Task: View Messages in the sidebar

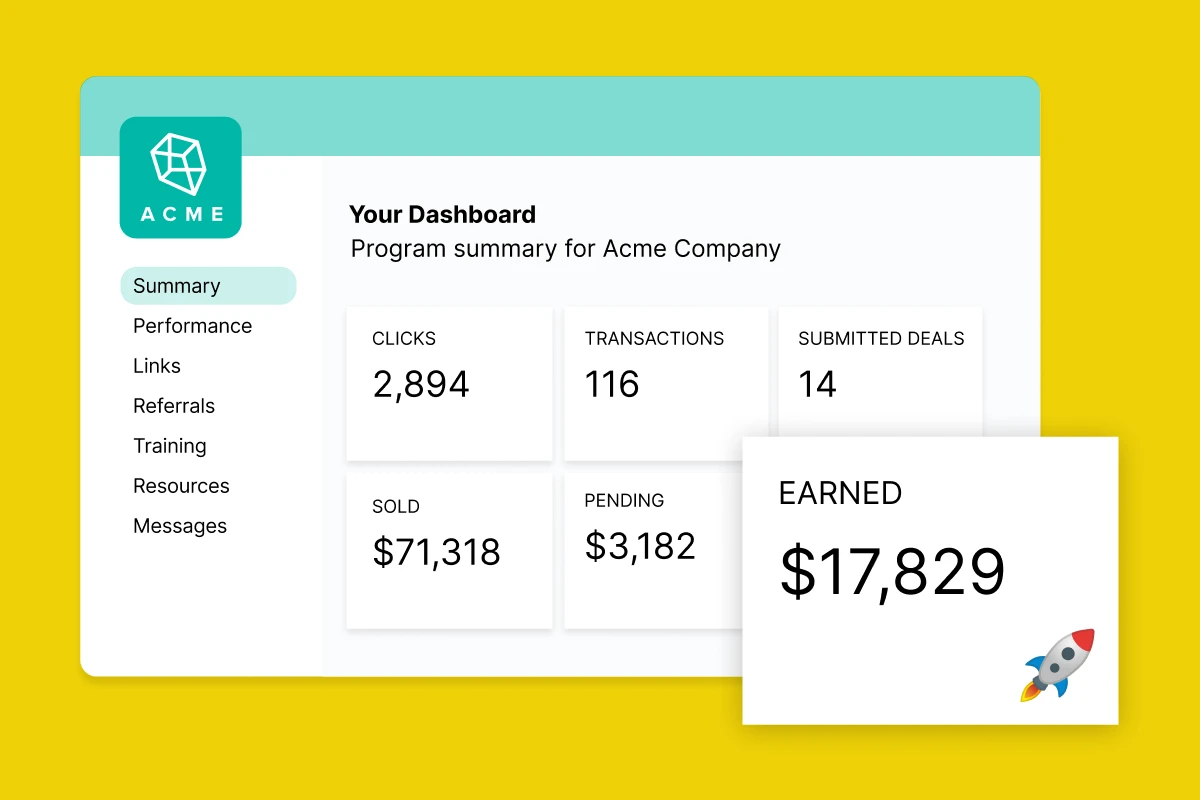Action: click(x=180, y=526)
